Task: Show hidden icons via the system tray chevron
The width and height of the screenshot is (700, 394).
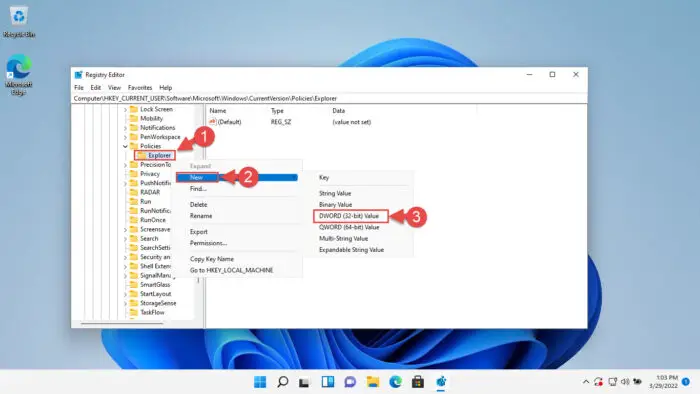Action: pyautogui.click(x=586, y=382)
